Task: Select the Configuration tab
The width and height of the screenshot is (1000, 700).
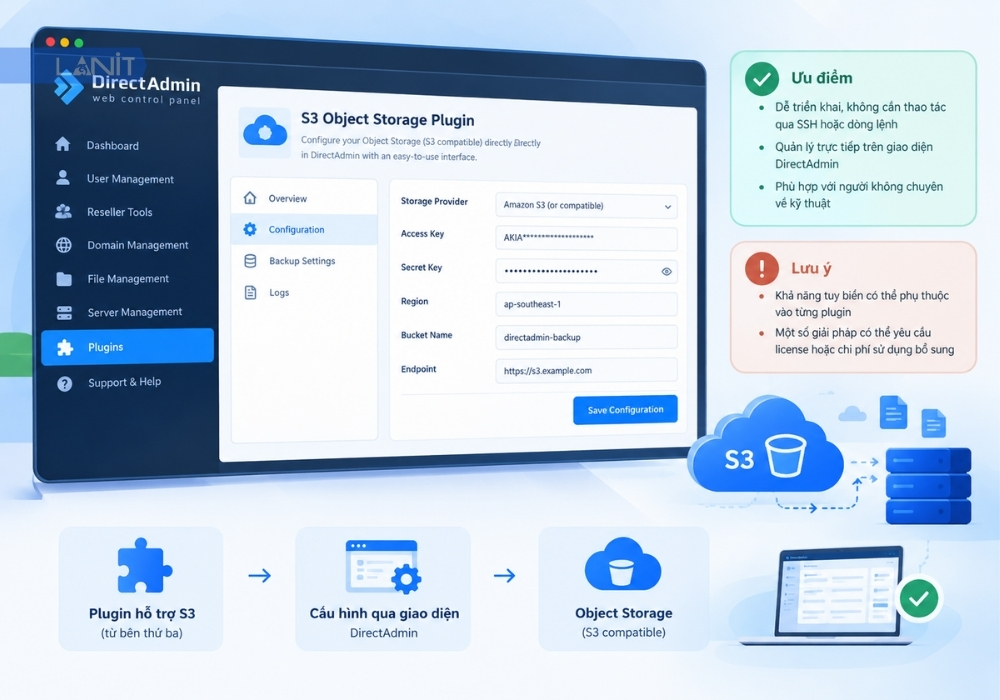Action: click(x=304, y=230)
